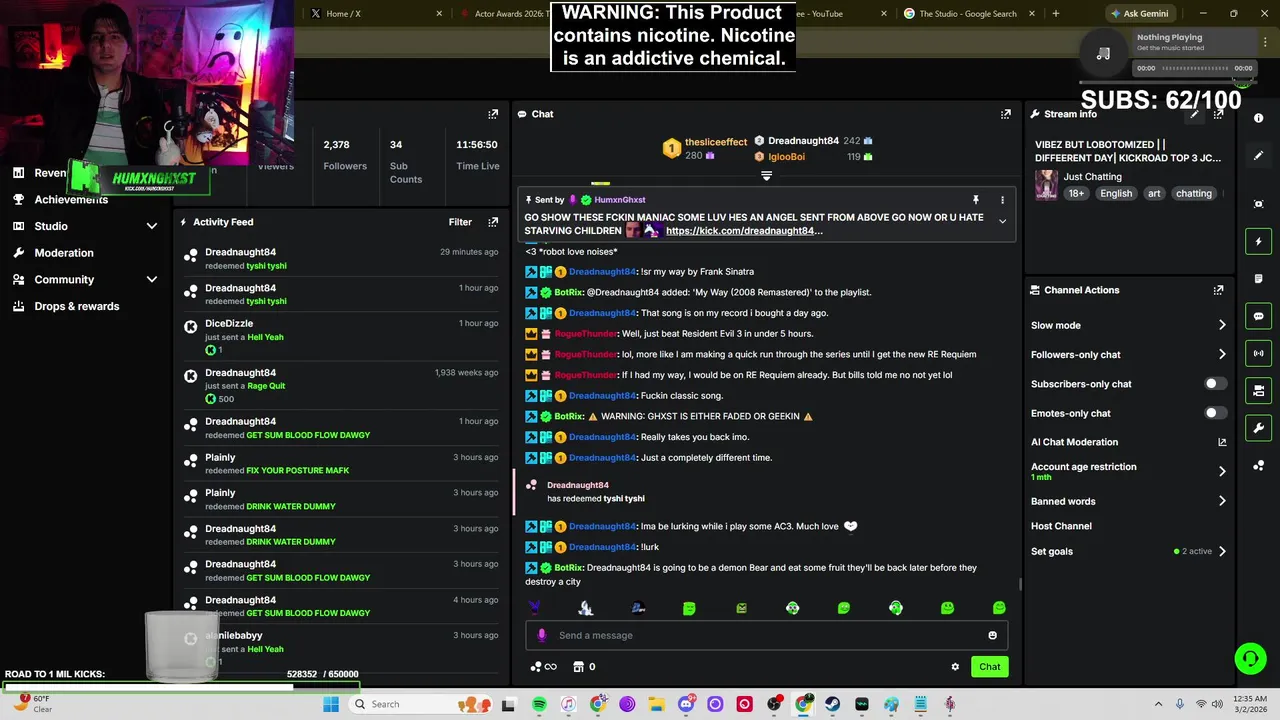Click the Just Chatting category thumbnail
Screen dimensions: 1280x720
tap(1046, 184)
